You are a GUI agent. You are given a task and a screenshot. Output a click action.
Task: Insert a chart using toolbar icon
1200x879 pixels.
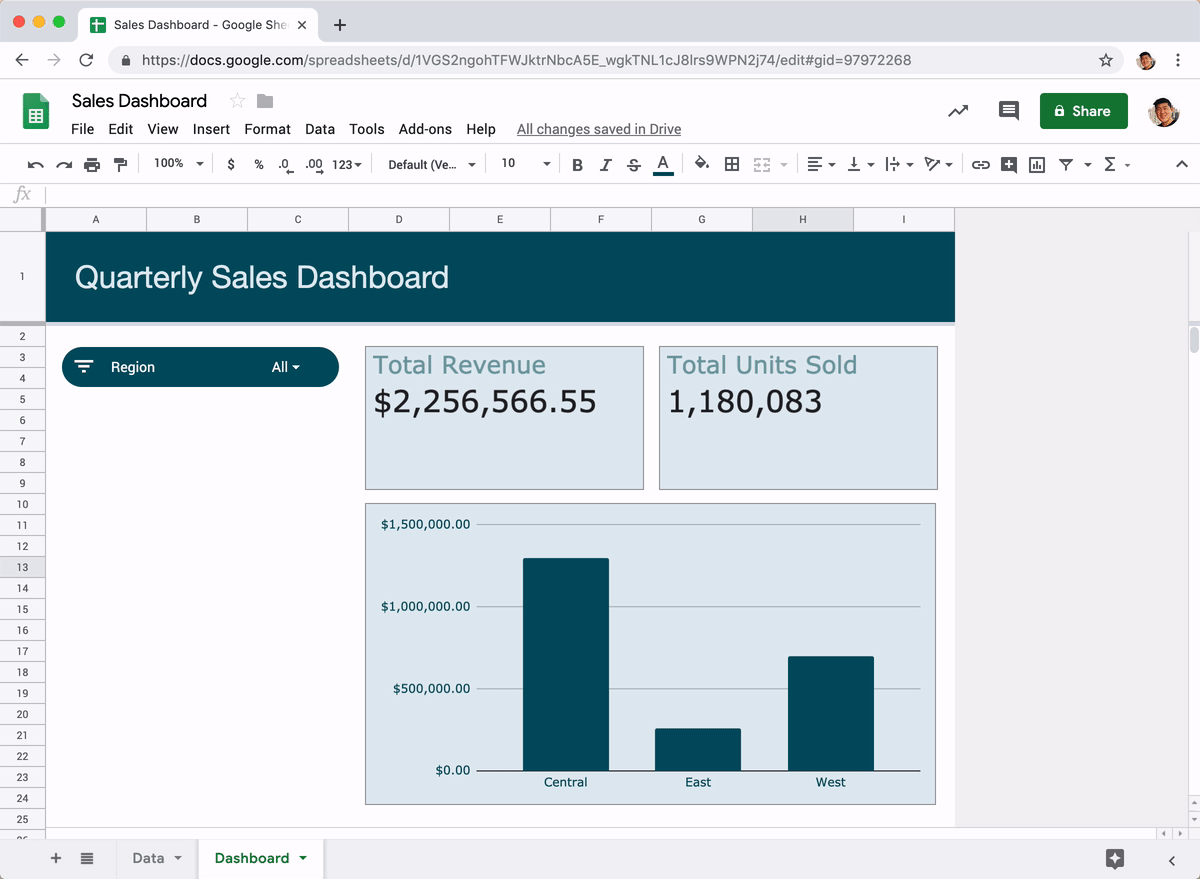click(x=1037, y=164)
